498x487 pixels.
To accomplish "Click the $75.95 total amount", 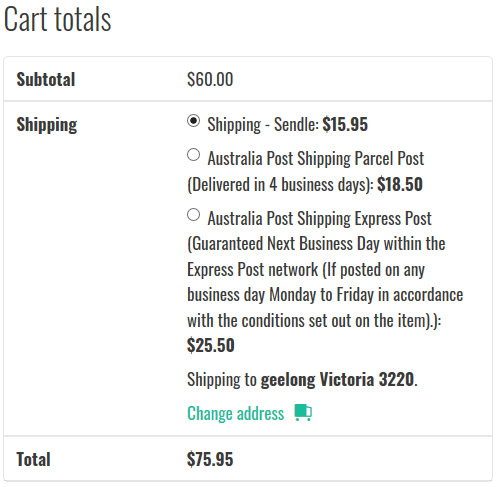I will (210, 459).
